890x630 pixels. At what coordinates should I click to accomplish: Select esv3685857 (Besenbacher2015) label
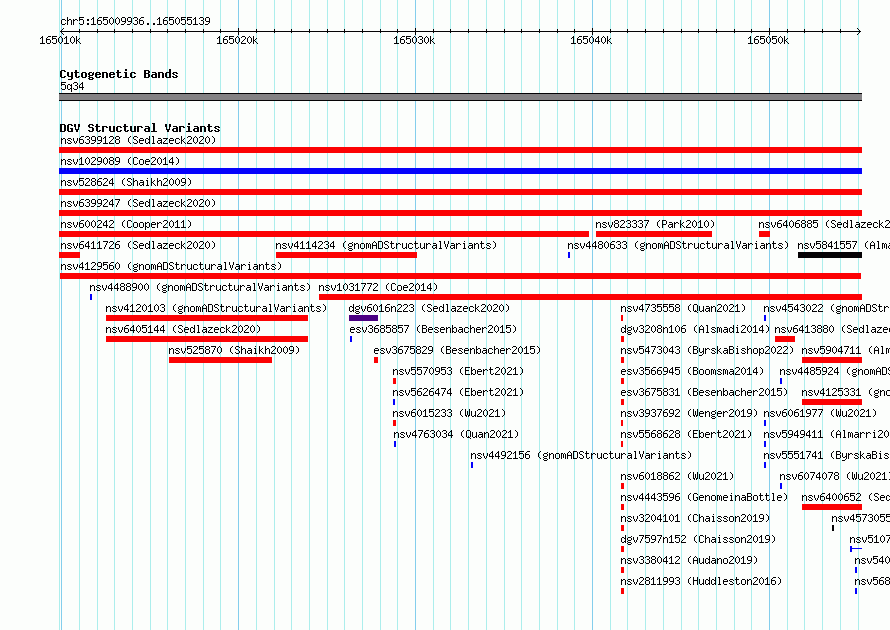[x=433, y=329]
